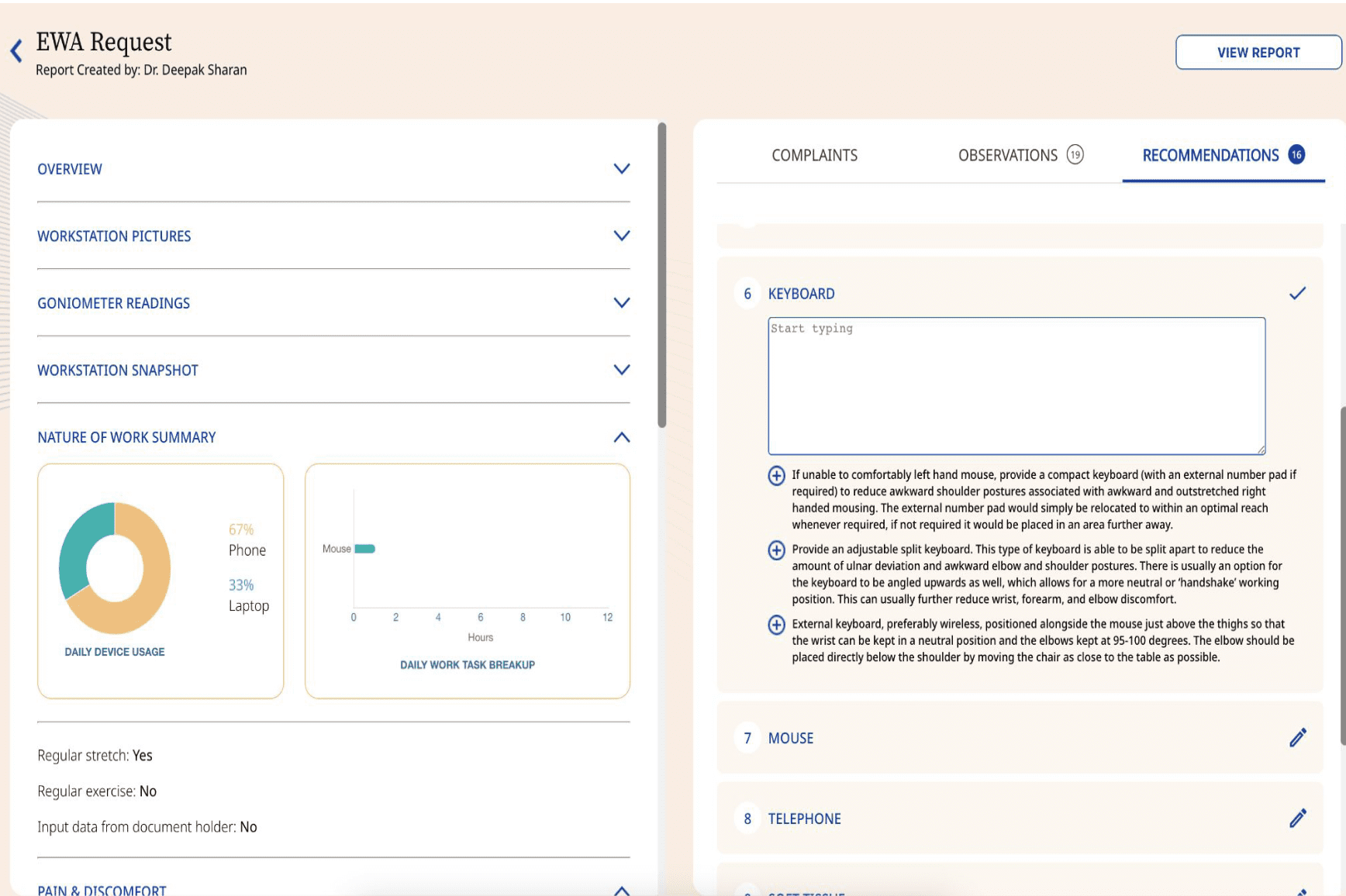Screen dimensions: 1346x896
Task: Click the right panel vertical scrollbar
Action: (x=1342, y=575)
